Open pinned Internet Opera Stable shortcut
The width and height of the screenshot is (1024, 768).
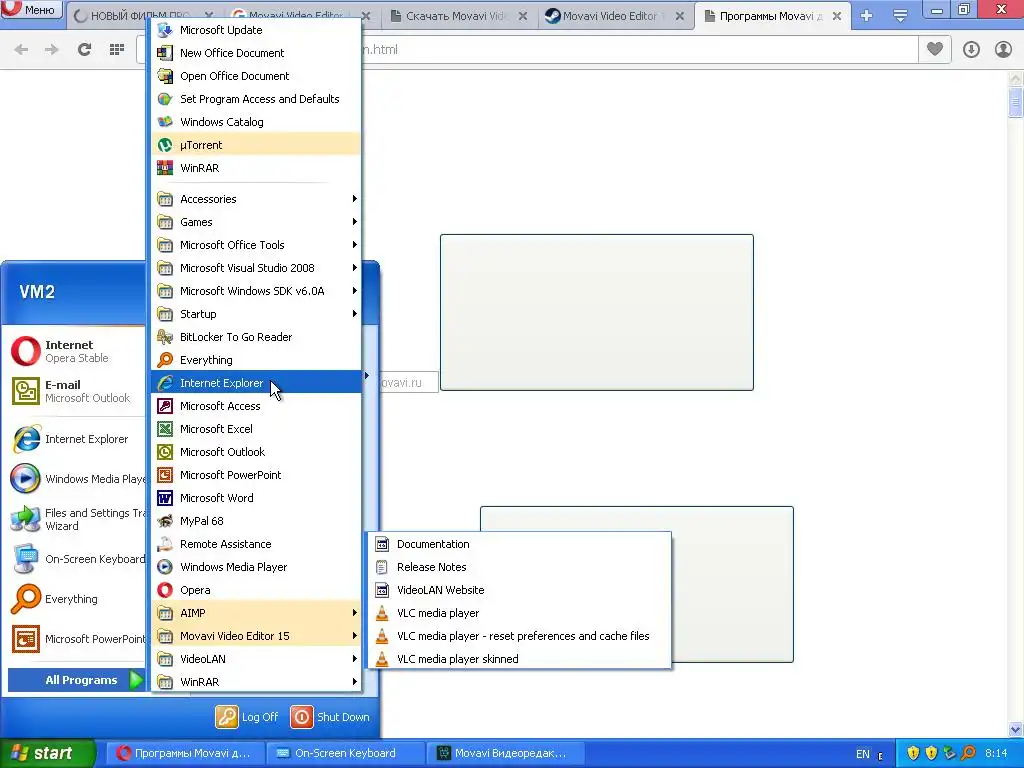click(x=76, y=351)
